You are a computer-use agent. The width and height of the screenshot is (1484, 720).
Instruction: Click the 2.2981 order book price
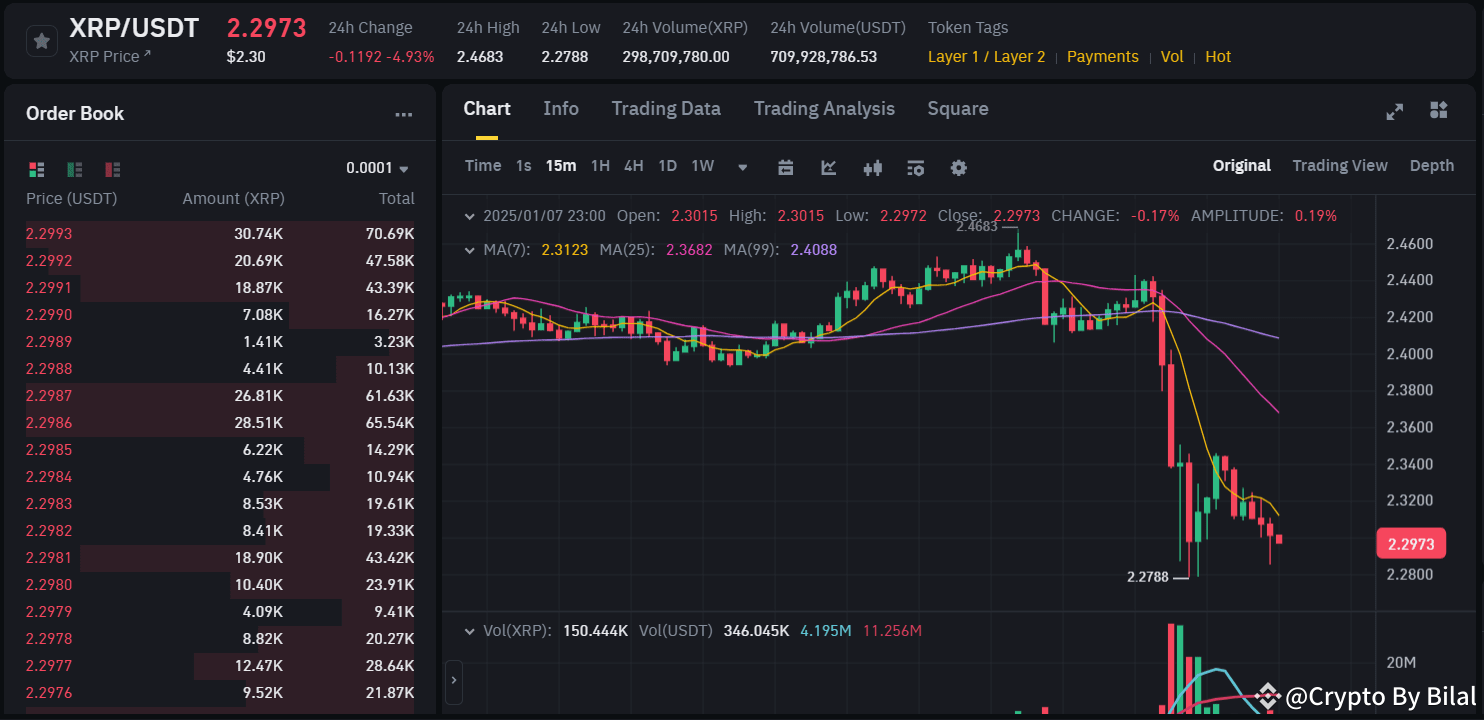(49, 558)
